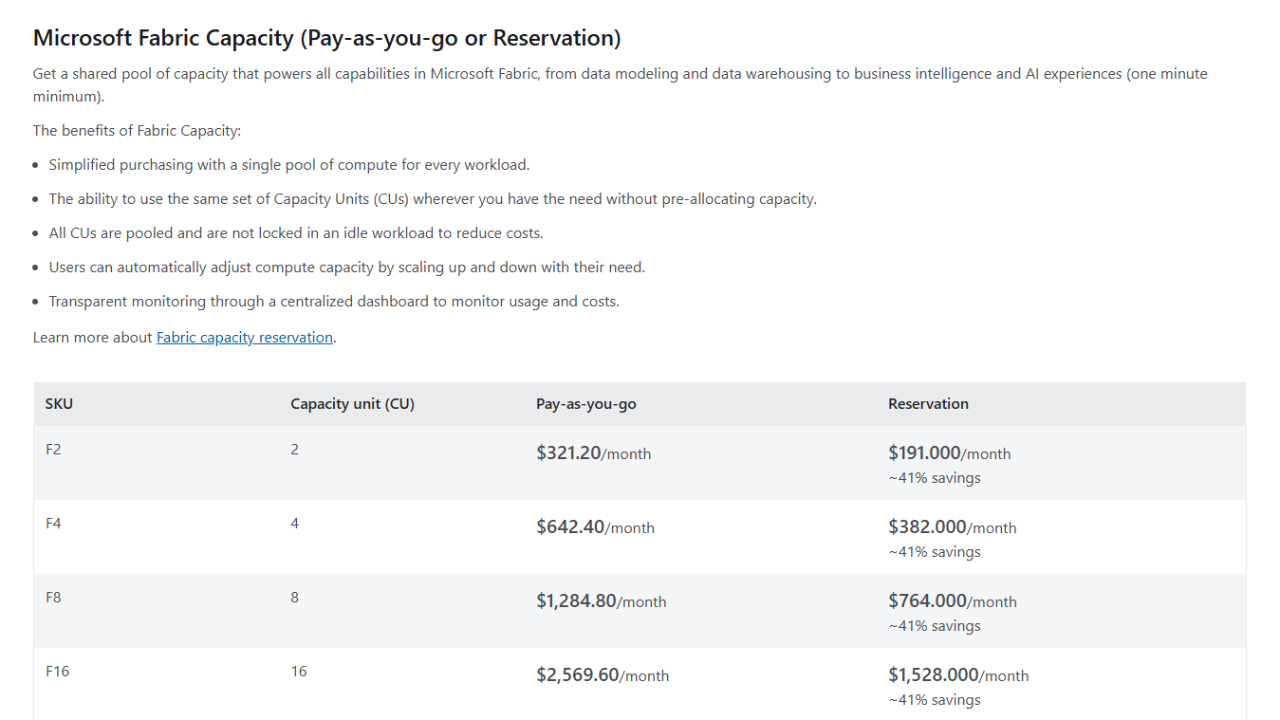
Task: Click the intro paragraph about shared pool capacity
Action: 620,85
